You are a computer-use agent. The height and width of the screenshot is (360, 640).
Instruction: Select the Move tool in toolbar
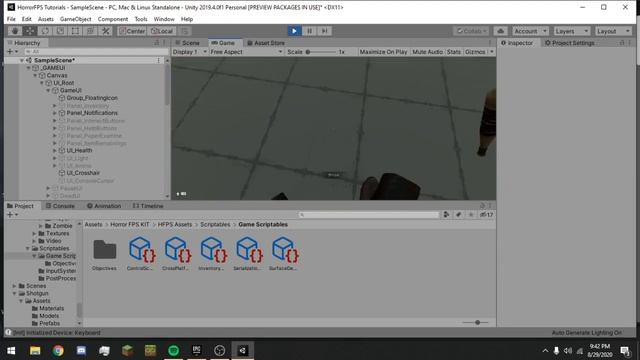30,31
